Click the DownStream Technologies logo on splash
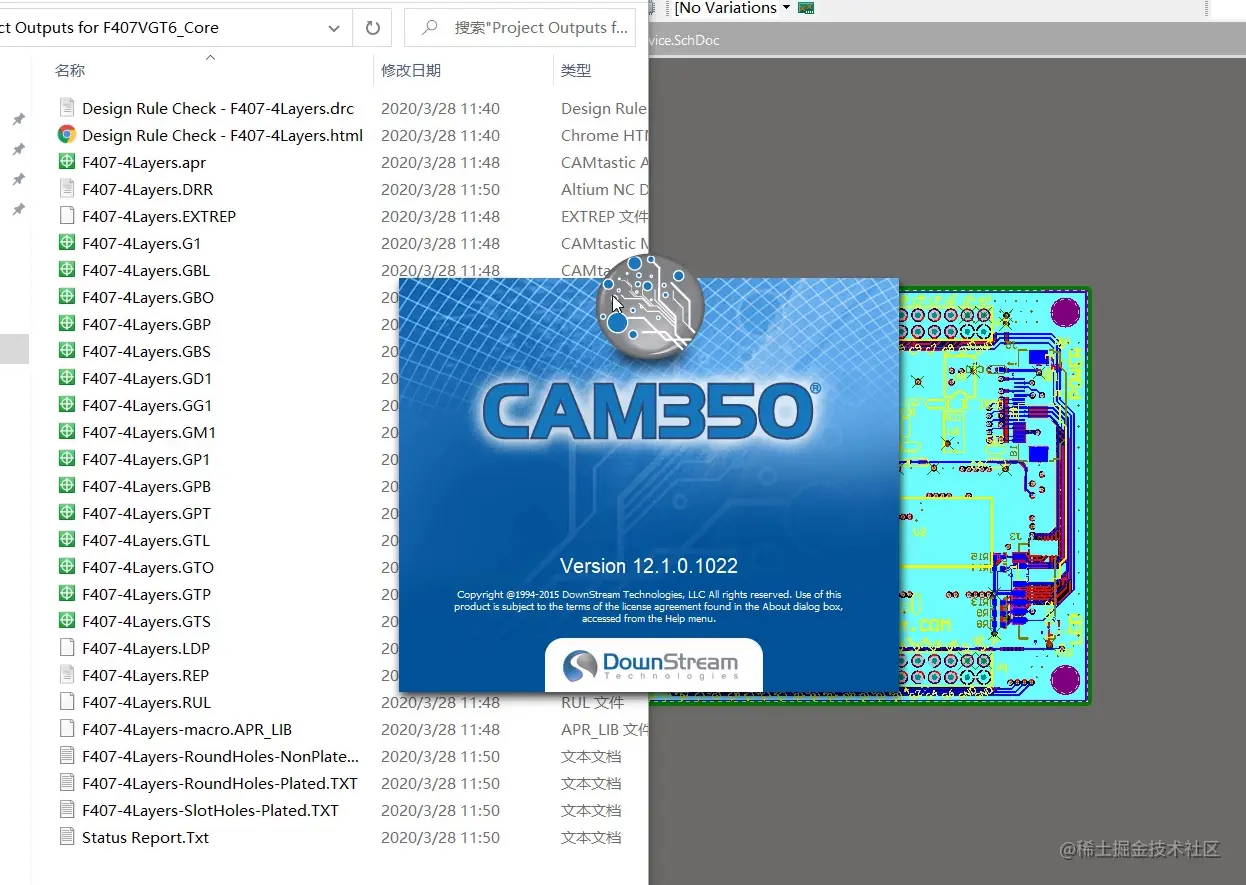 (x=652, y=666)
